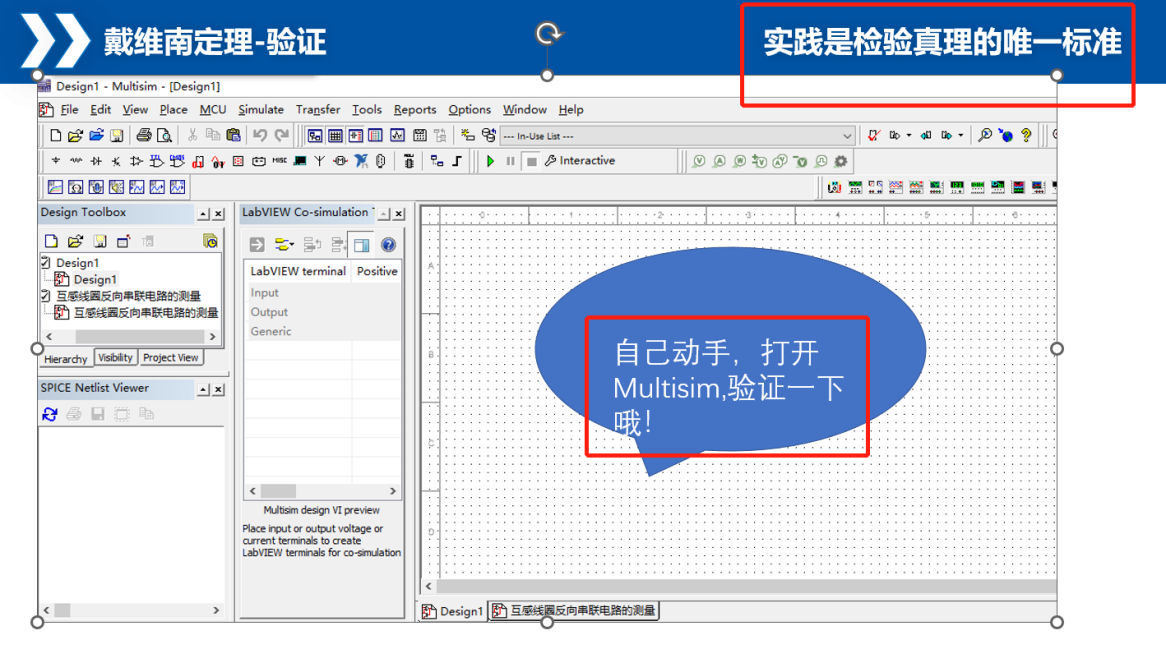
Task: Click the Design Toolbox horizontal scrollbar
Action: (131, 337)
